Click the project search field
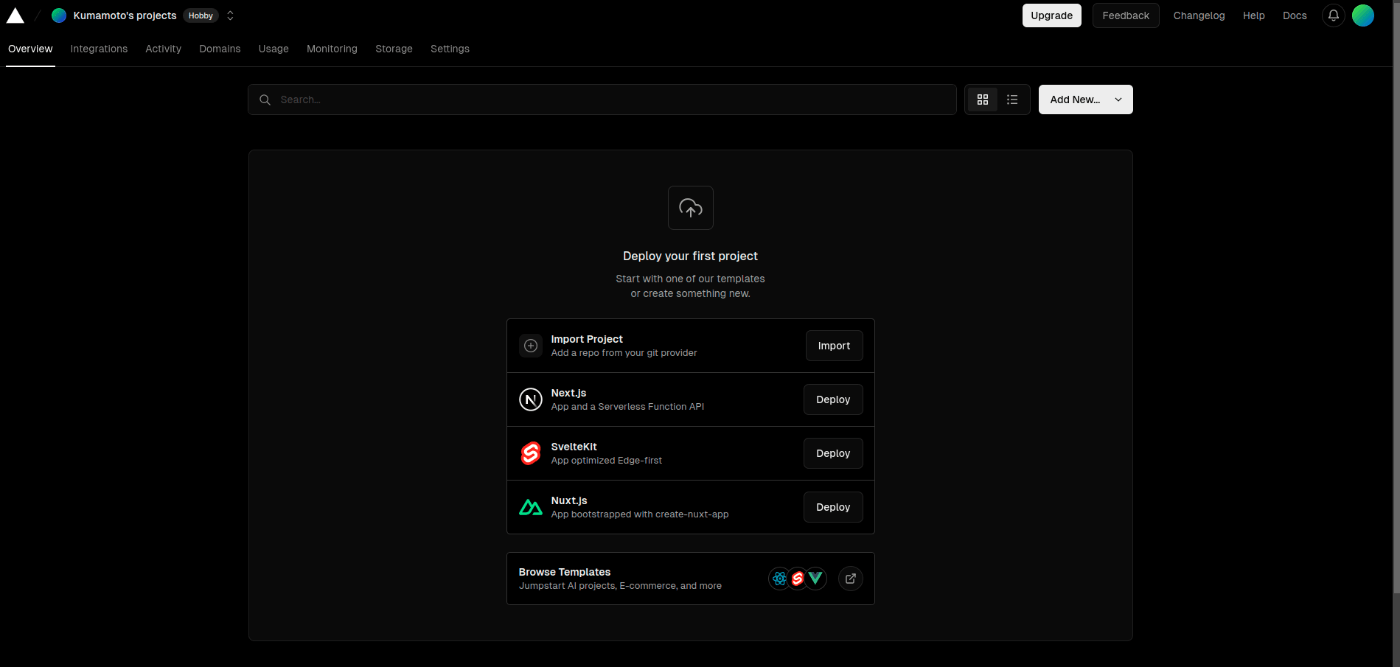The image size is (1400, 667). (602, 99)
